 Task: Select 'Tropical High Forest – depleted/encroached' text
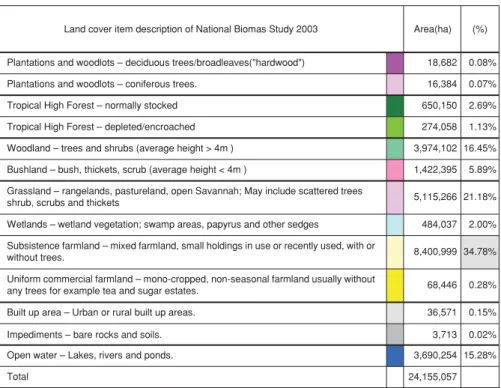(101, 127)
